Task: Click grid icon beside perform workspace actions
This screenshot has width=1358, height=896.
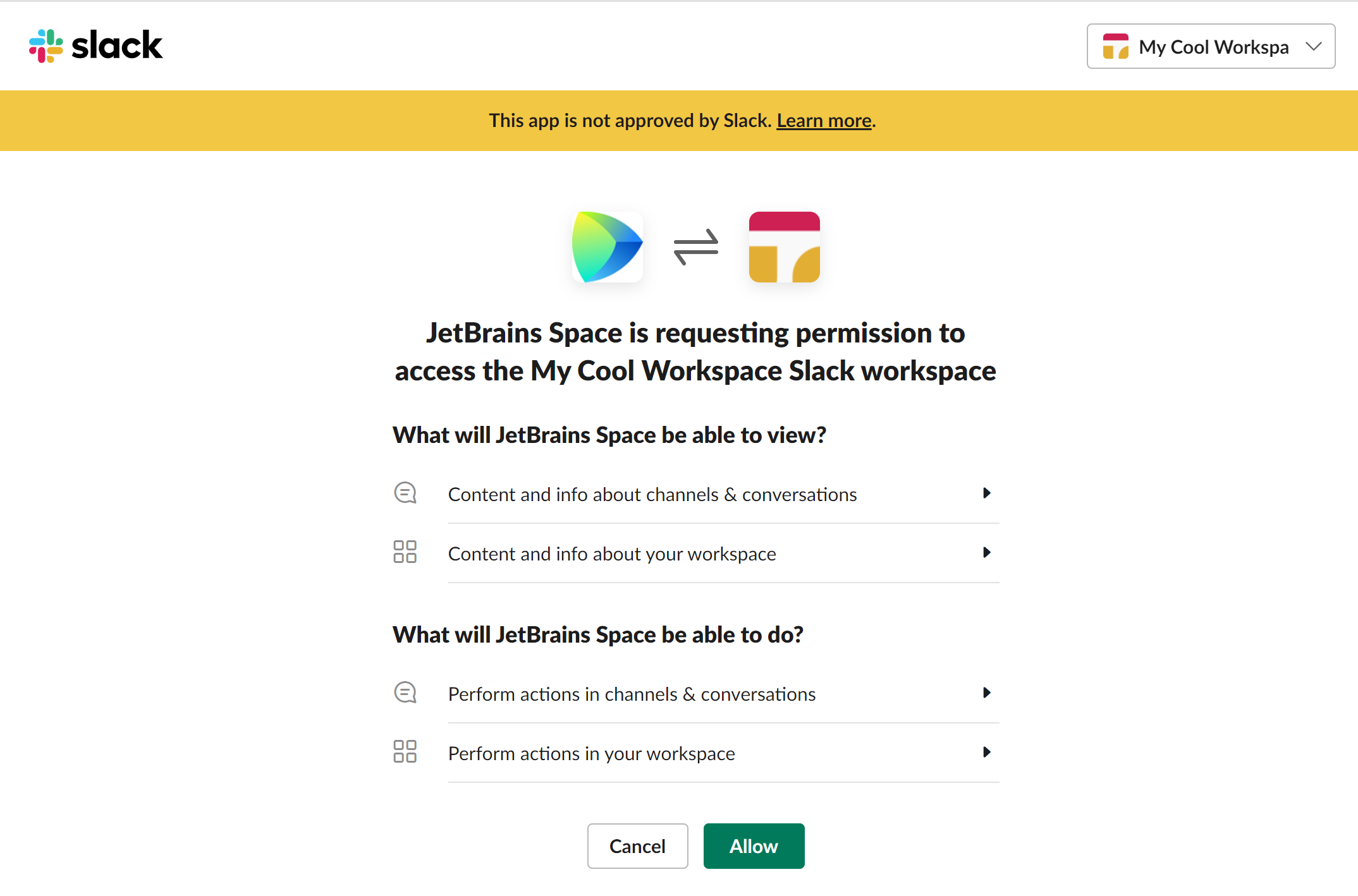Action: point(405,751)
